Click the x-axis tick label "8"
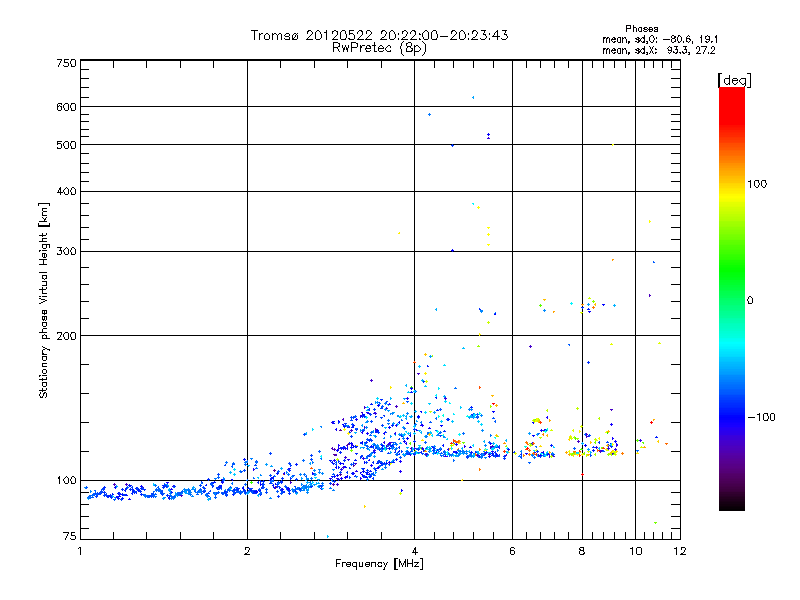This screenshot has width=800, height=600. point(582,551)
